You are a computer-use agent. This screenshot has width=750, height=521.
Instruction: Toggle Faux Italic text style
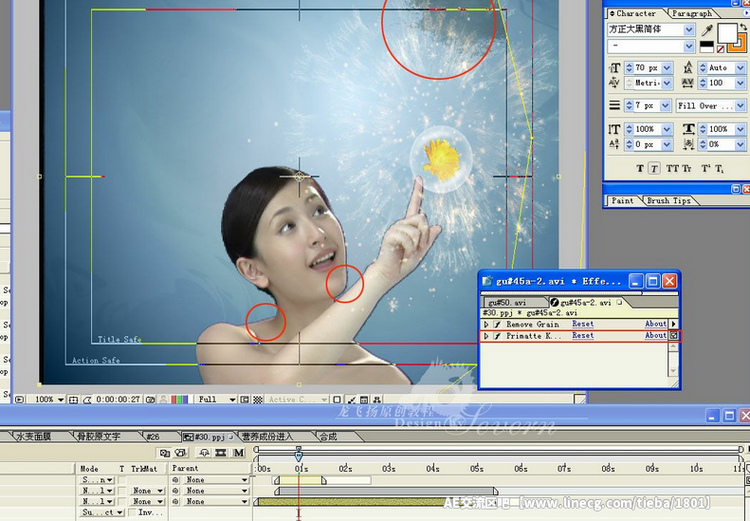(654, 168)
